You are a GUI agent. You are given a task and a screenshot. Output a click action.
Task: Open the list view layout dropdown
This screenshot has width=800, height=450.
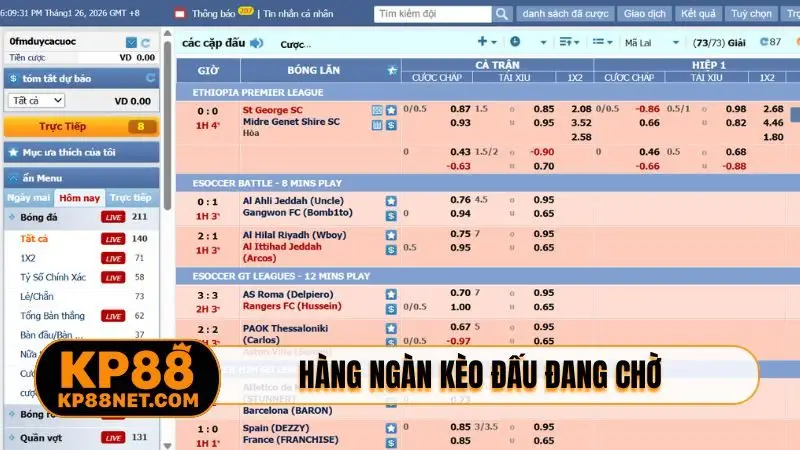point(602,42)
